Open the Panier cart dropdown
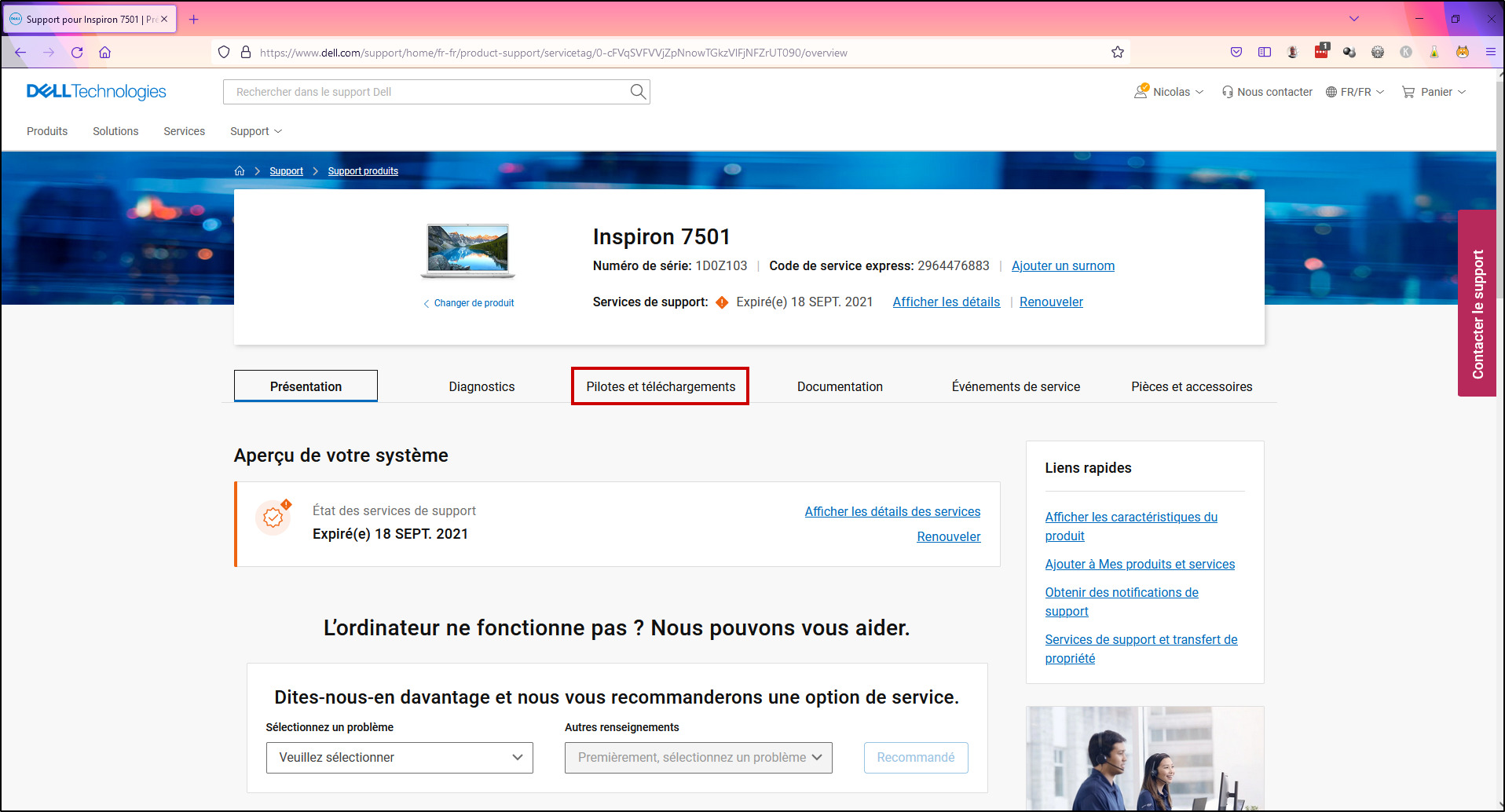Viewport: 1505px width, 812px height. click(x=1434, y=92)
